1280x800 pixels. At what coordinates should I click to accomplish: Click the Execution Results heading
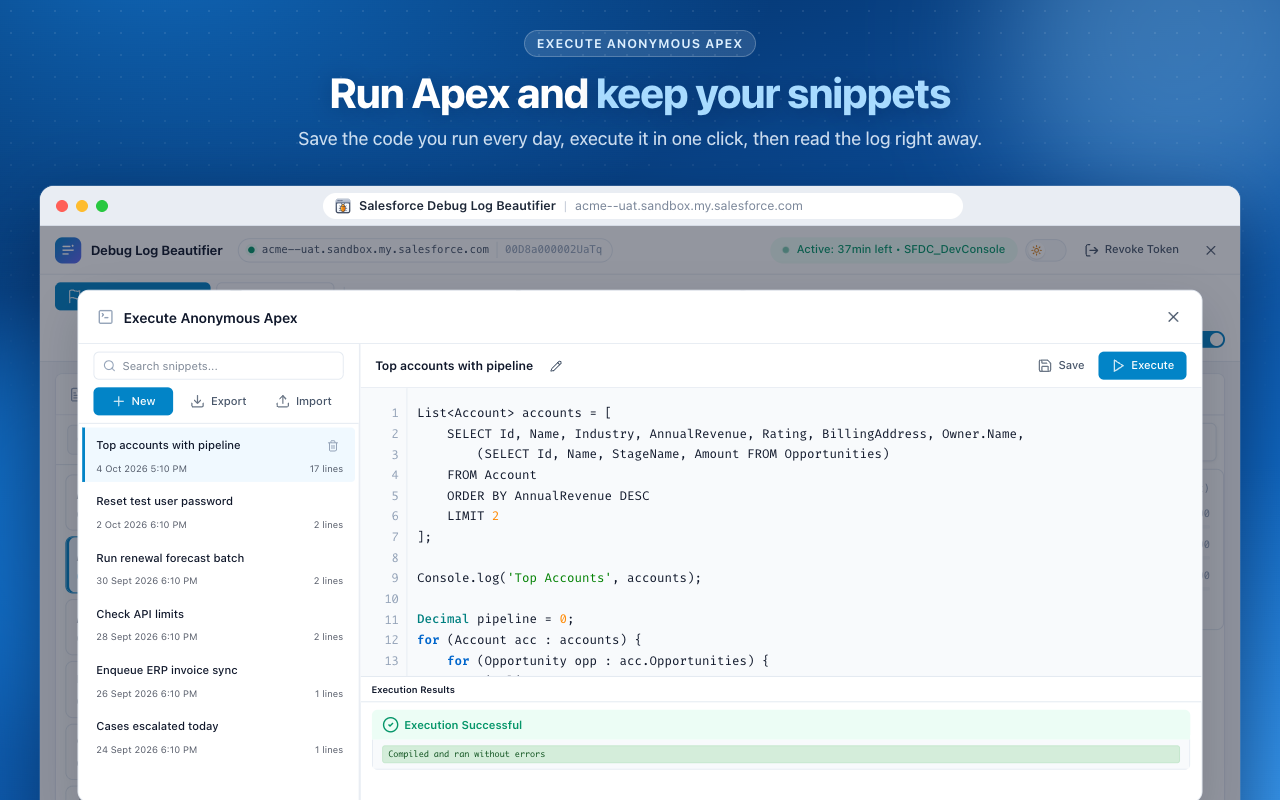(x=413, y=690)
